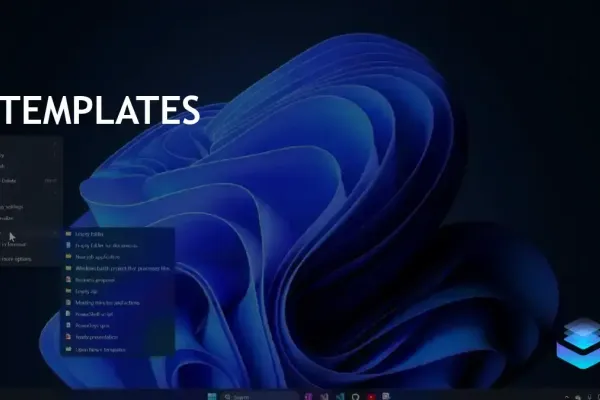Open the blue VS Code taskbar icon
The height and width of the screenshot is (400, 600).
coord(340,397)
